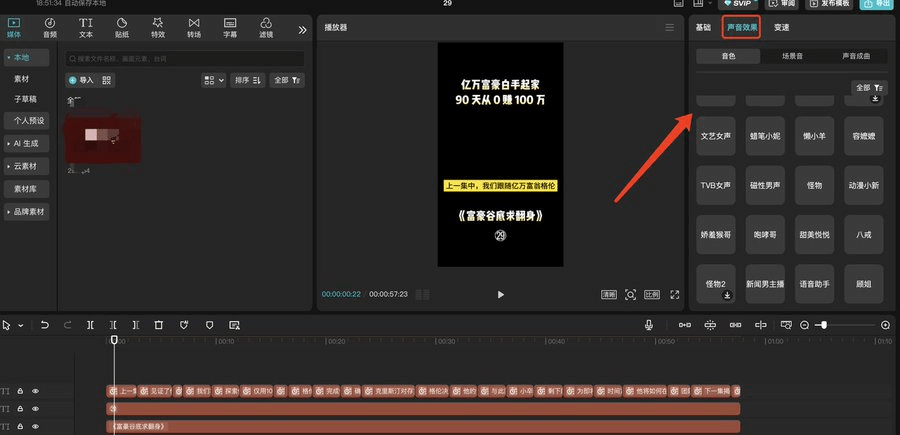
Task: Open the 特效 effects panel
Action: click(x=157, y=27)
